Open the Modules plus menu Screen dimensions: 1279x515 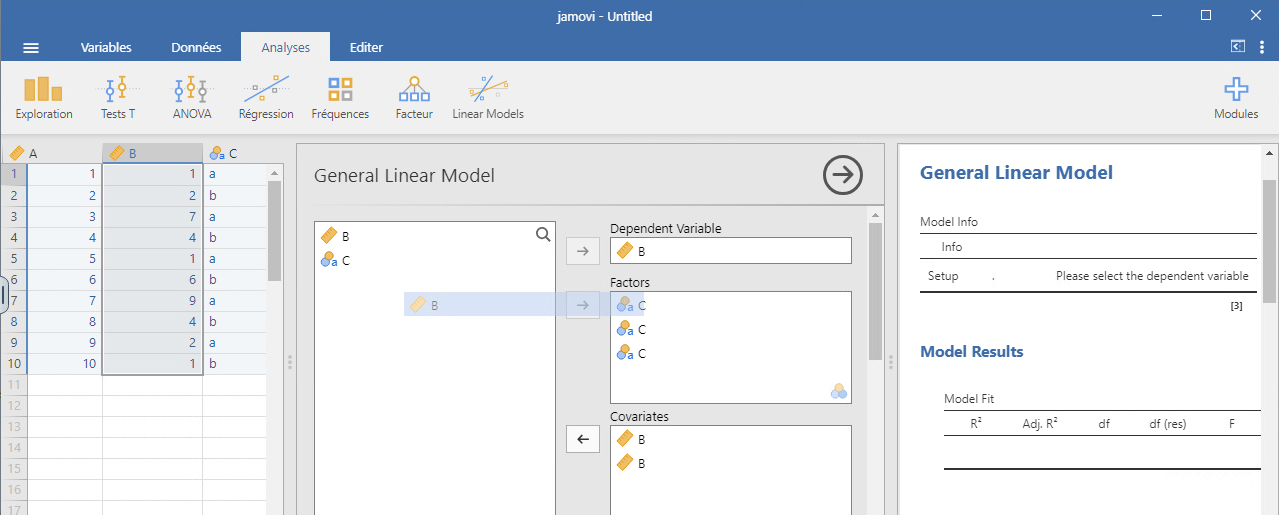(1236, 98)
